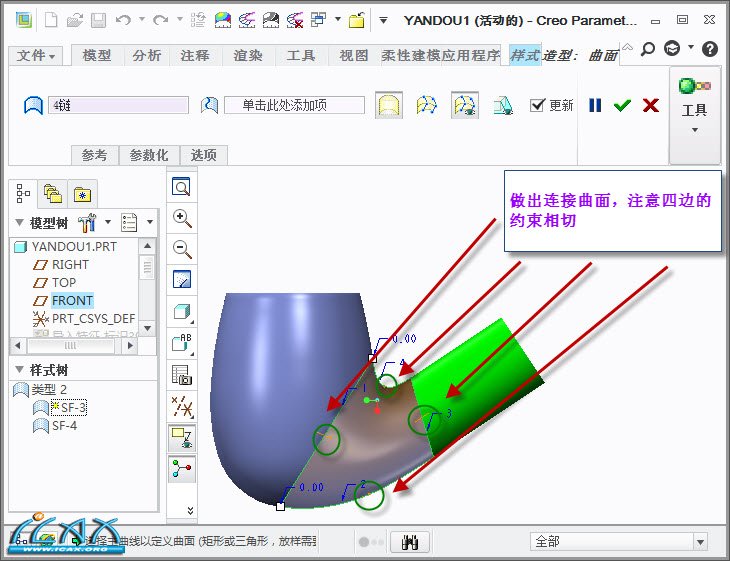
Task: Click the command search magnifier icon
Action: [648, 48]
